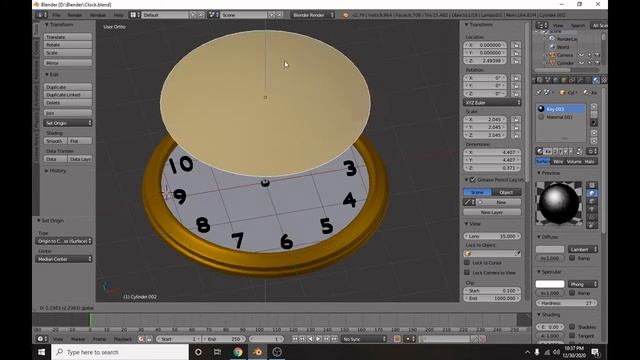The width and height of the screenshot is (640, 360).
Task: Switch to the Wire material type tab
Action: [x=558, y=162]
